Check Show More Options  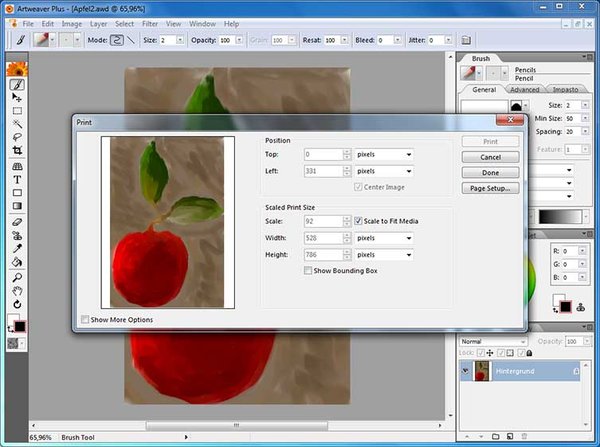point(84,320)
